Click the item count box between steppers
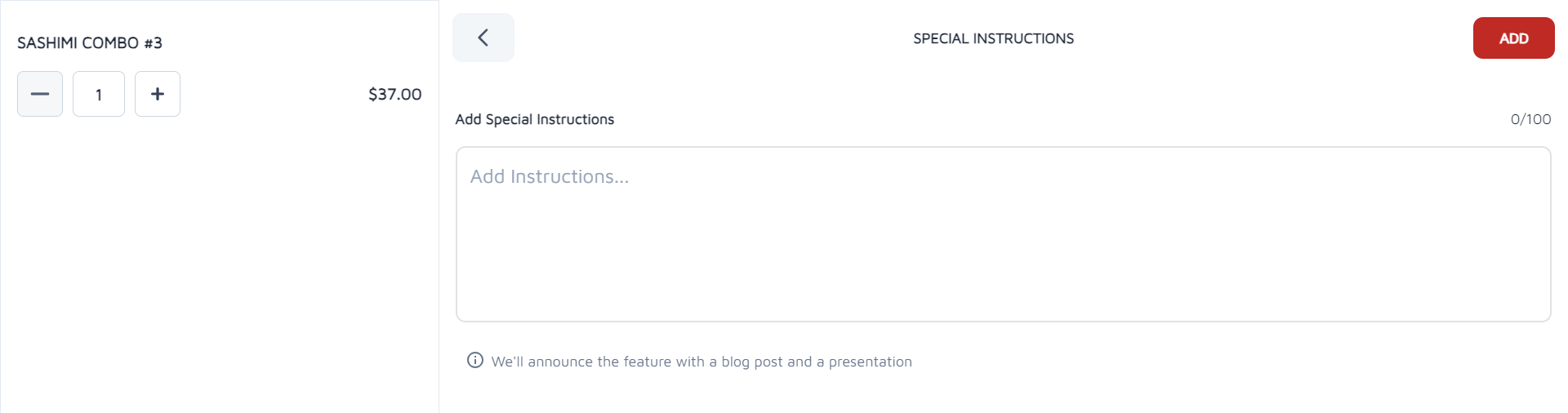This screenshot has height=413, width=1568. pyautogui.click(x=99, y=94)
